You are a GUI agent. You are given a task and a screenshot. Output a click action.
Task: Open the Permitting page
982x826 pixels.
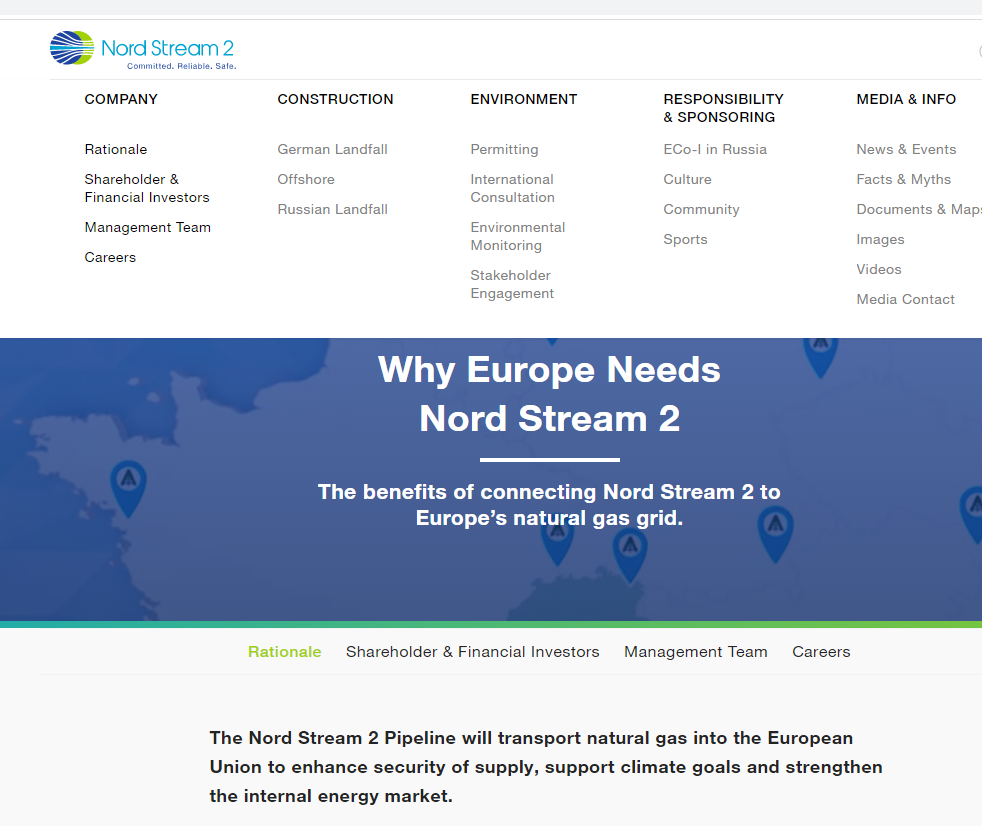point(504,149)
